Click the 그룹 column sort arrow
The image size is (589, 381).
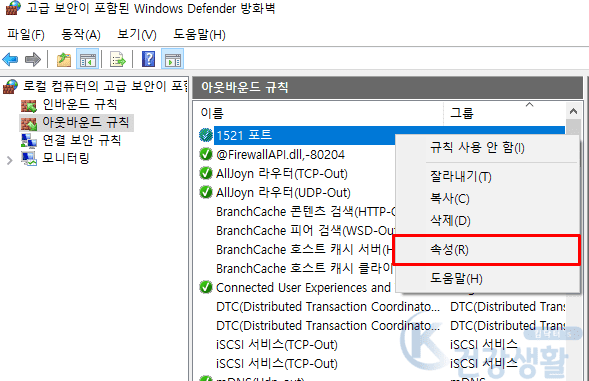pos(530,104)
